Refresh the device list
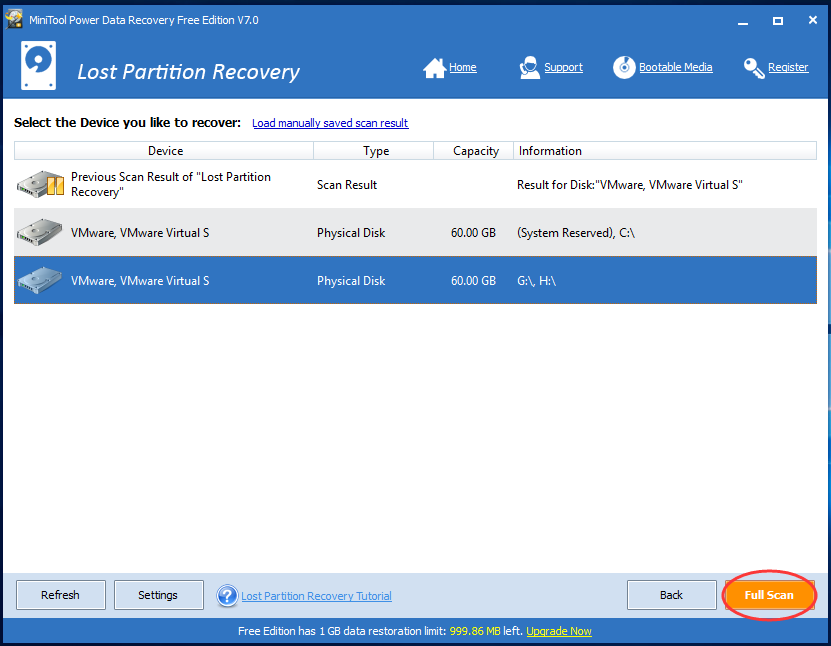 (60, 595)
